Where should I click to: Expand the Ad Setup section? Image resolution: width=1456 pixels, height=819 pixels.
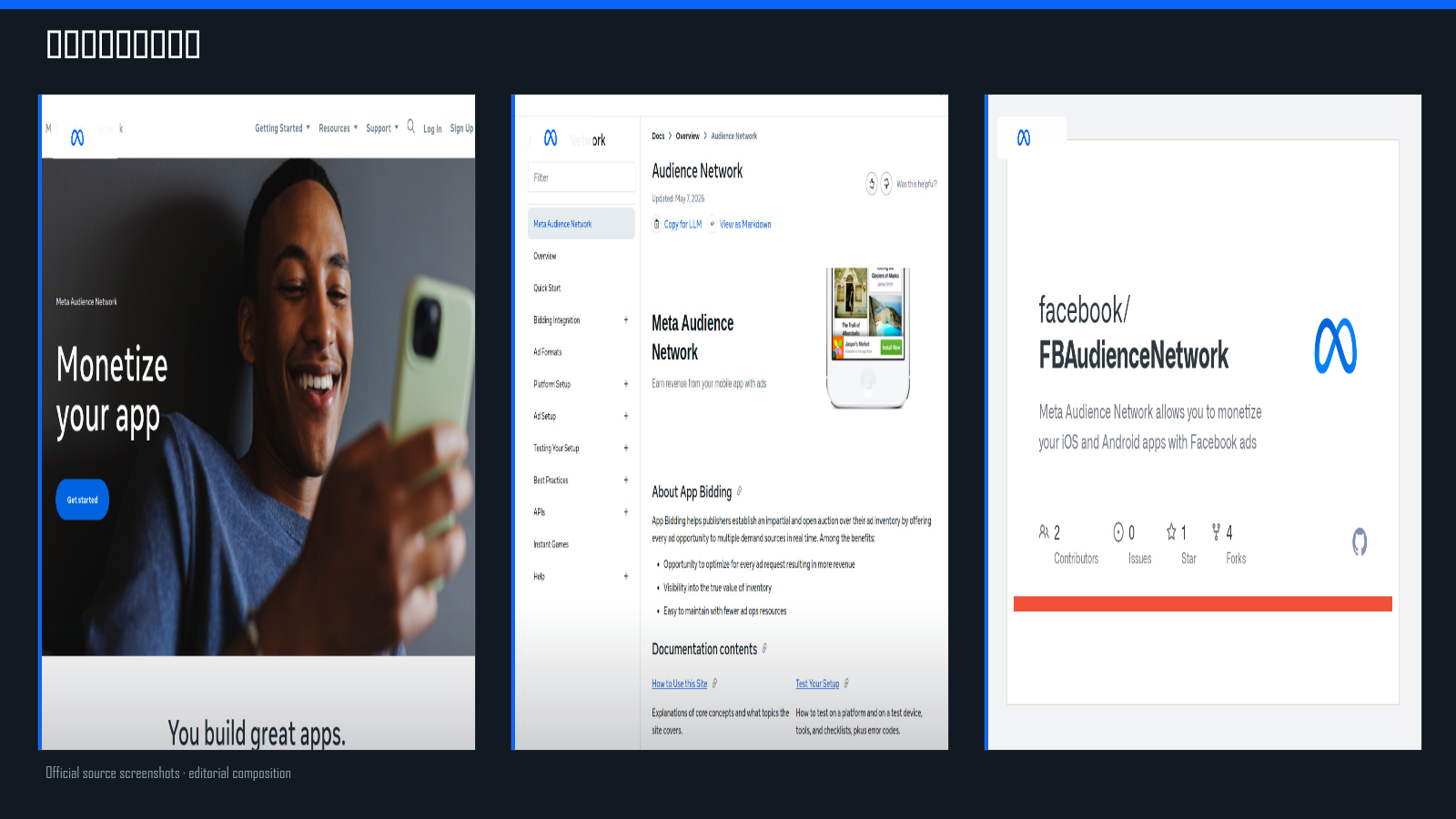click(x=626, y=416)
